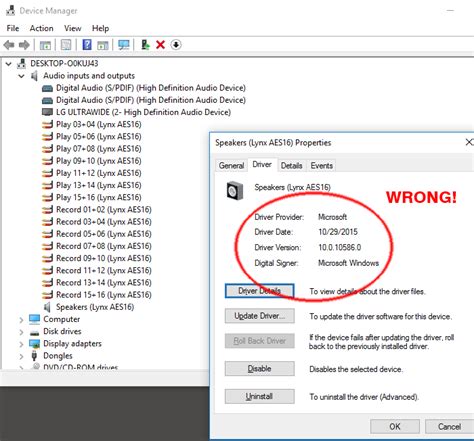Switch to the Driver tab

(x=262, y=165)
